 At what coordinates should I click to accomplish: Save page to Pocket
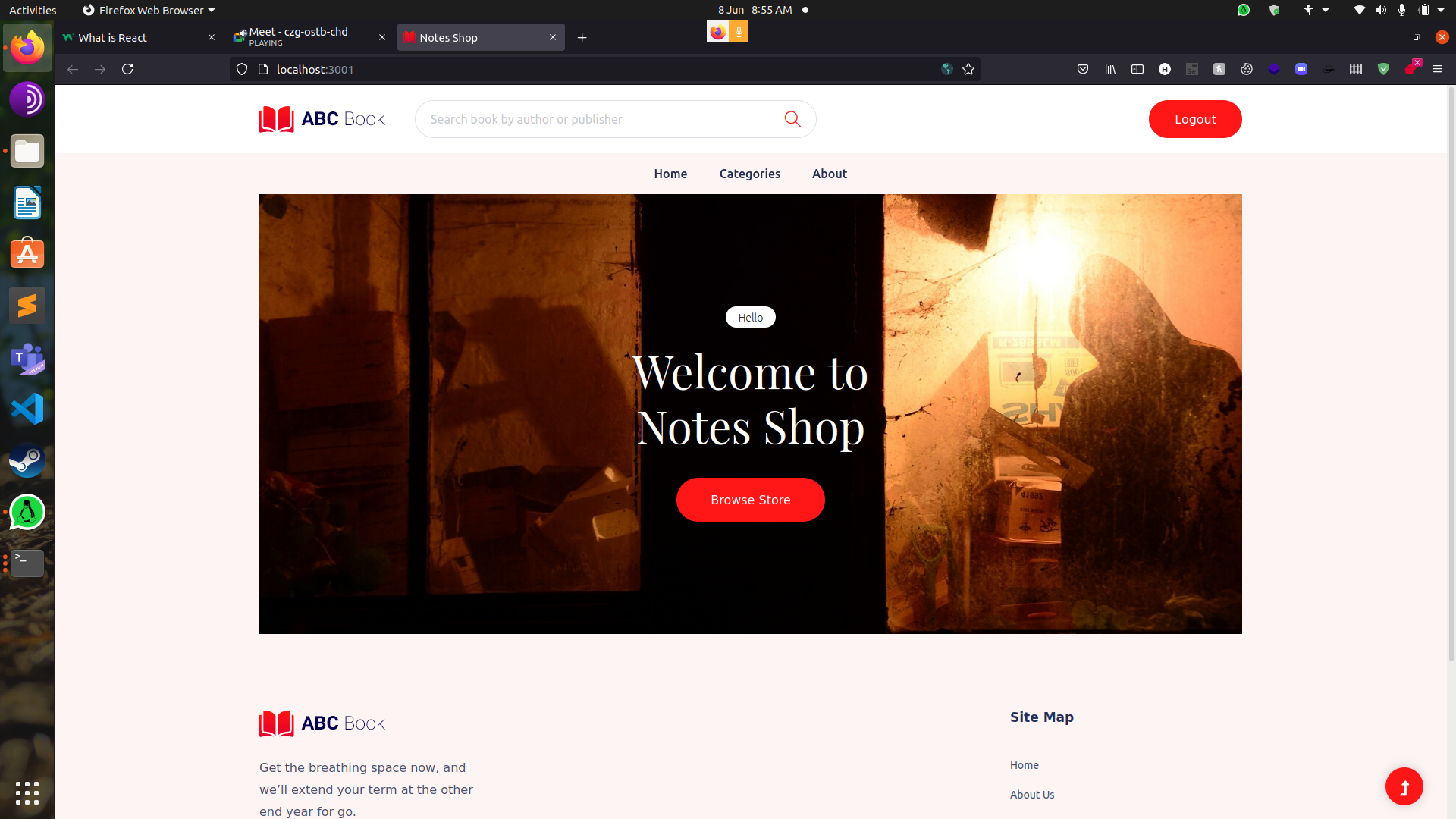[1083, 69]
